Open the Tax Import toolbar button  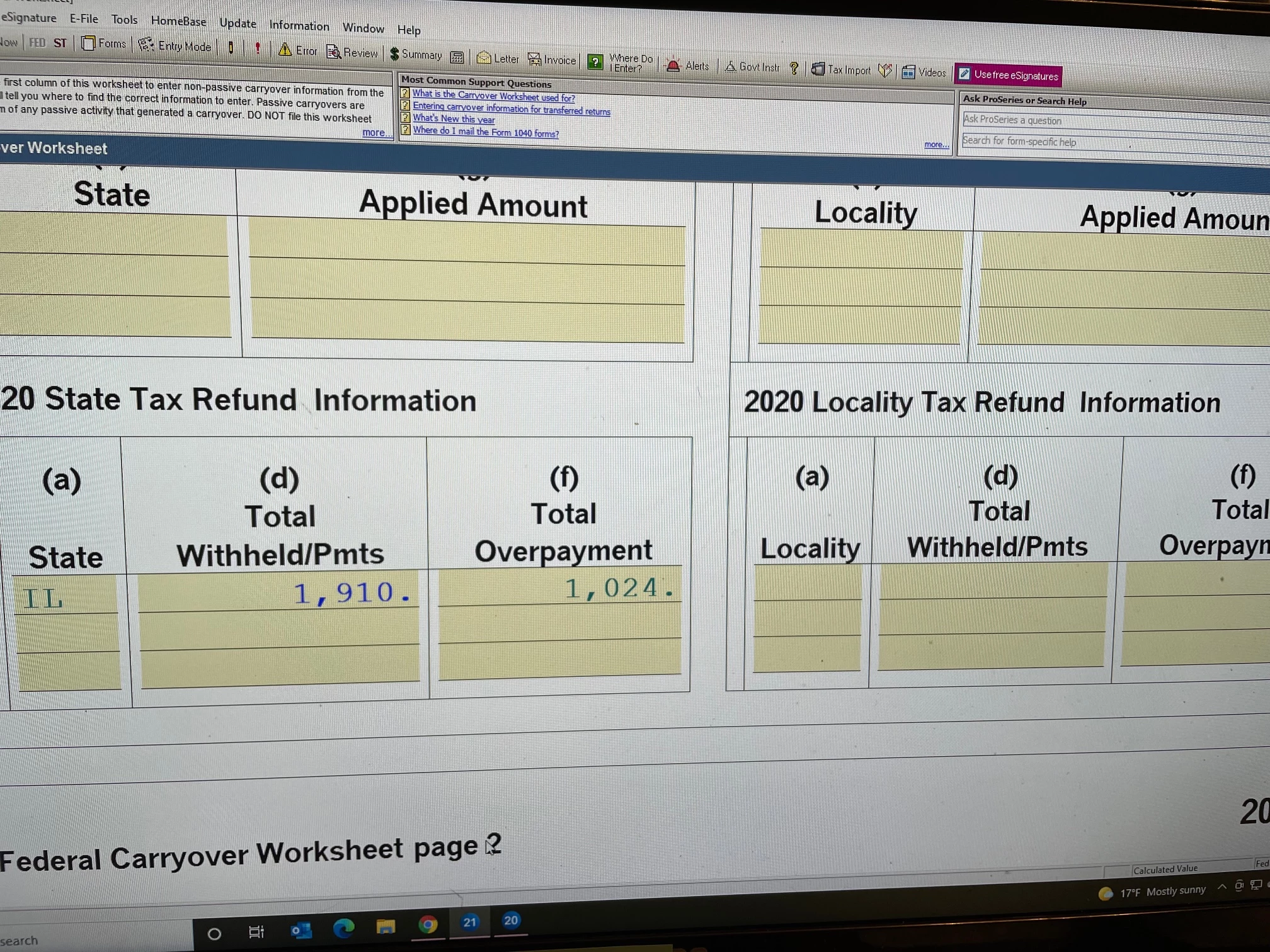[840, 69]
